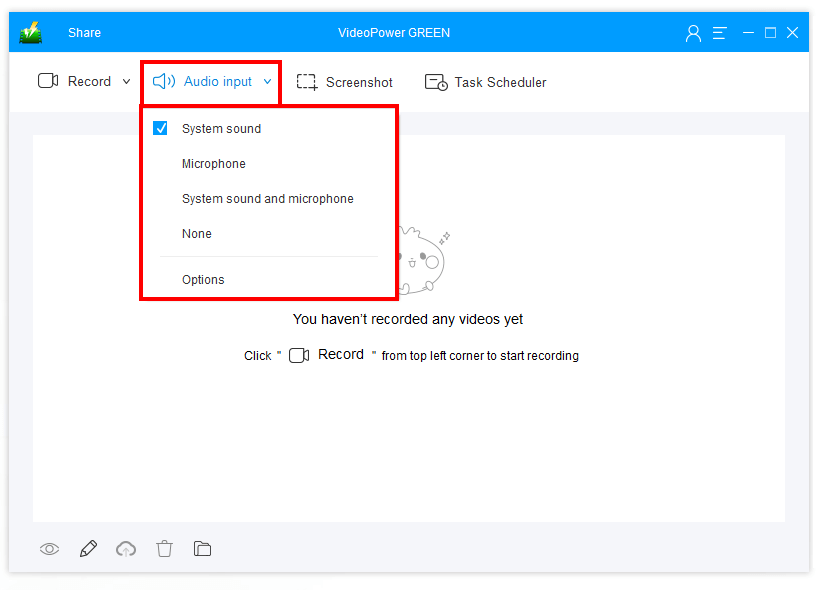This screenshot has width=821, height=590.
Task: Open audio Options from the menu
Action: click(x=203, y=280)
